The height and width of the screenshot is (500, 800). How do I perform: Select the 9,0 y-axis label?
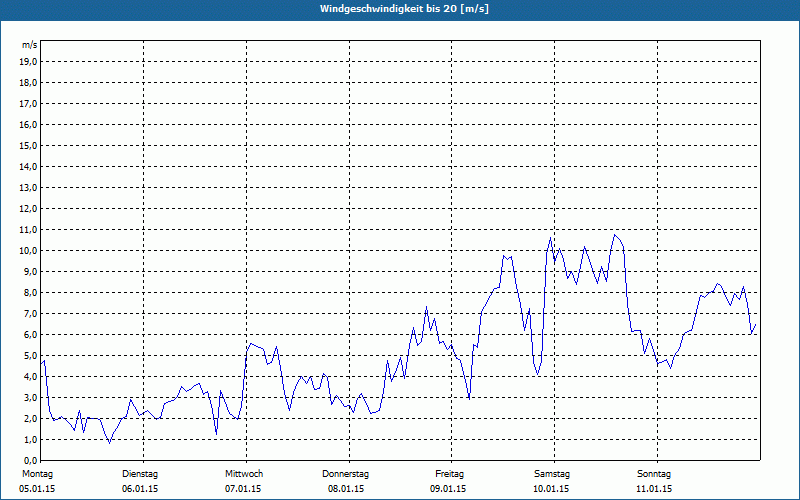coord(30,271)
